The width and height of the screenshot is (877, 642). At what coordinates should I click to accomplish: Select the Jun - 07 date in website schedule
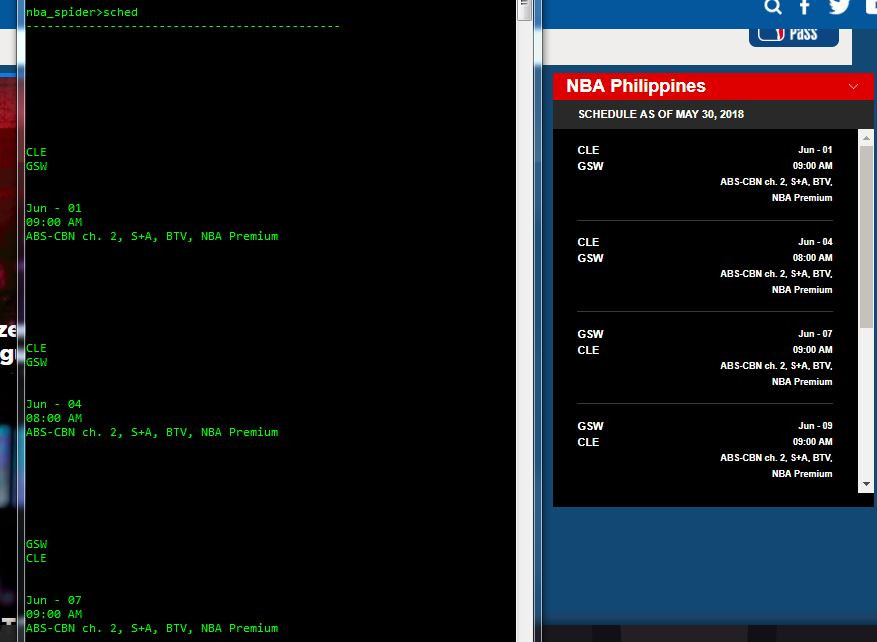click(x=815, y=334)
